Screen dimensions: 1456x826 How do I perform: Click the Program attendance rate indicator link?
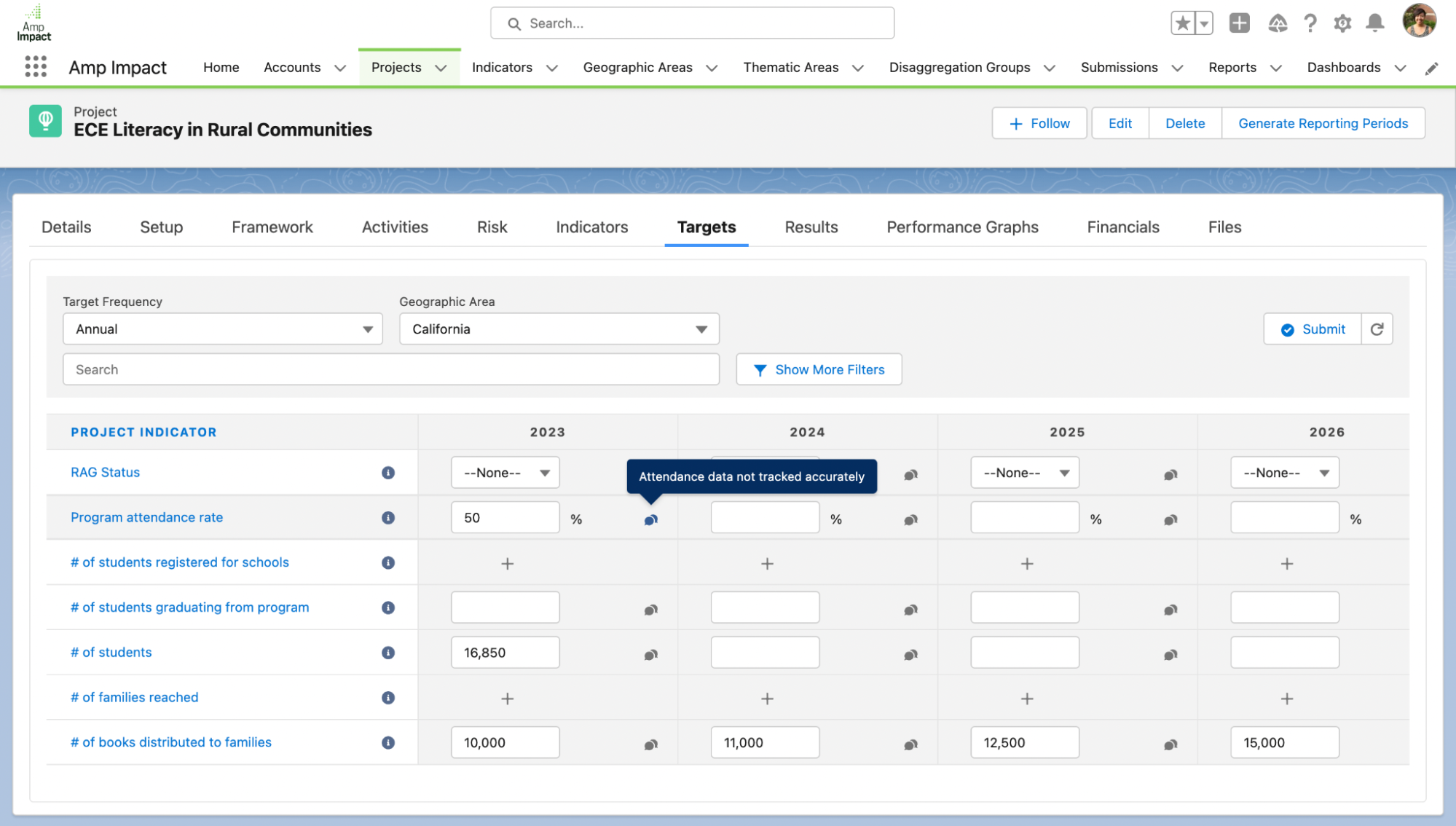[x=146, y=517]
